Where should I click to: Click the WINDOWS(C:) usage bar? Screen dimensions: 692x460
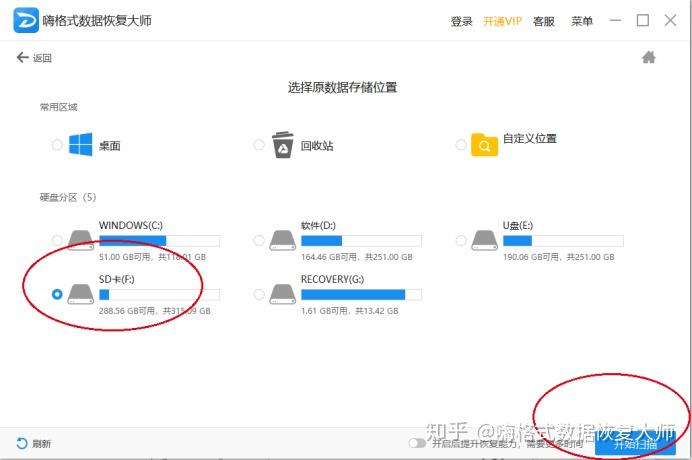pyautogui.click(x=159, y=241)
